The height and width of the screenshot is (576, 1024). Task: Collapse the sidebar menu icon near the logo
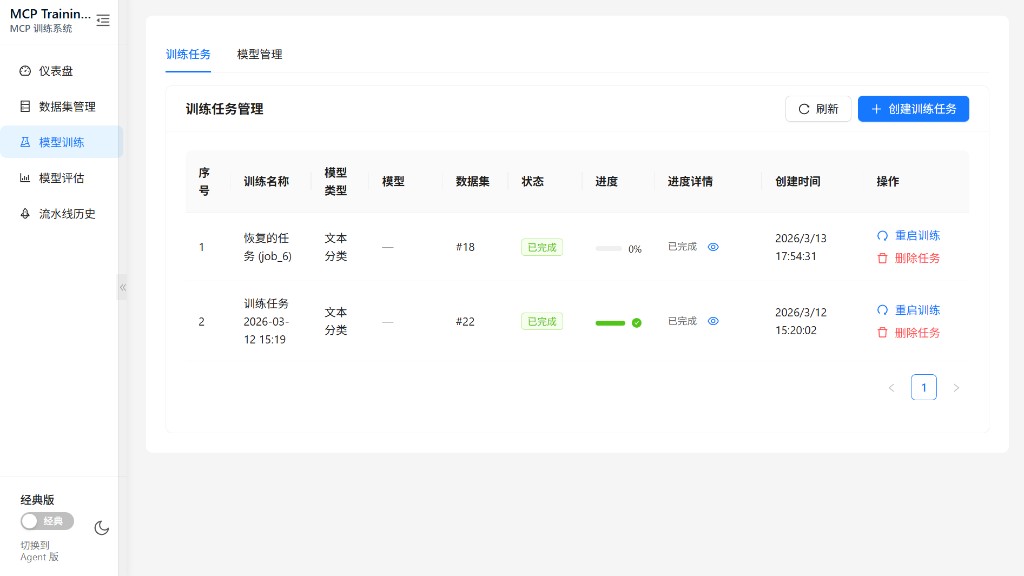[103, 20]
